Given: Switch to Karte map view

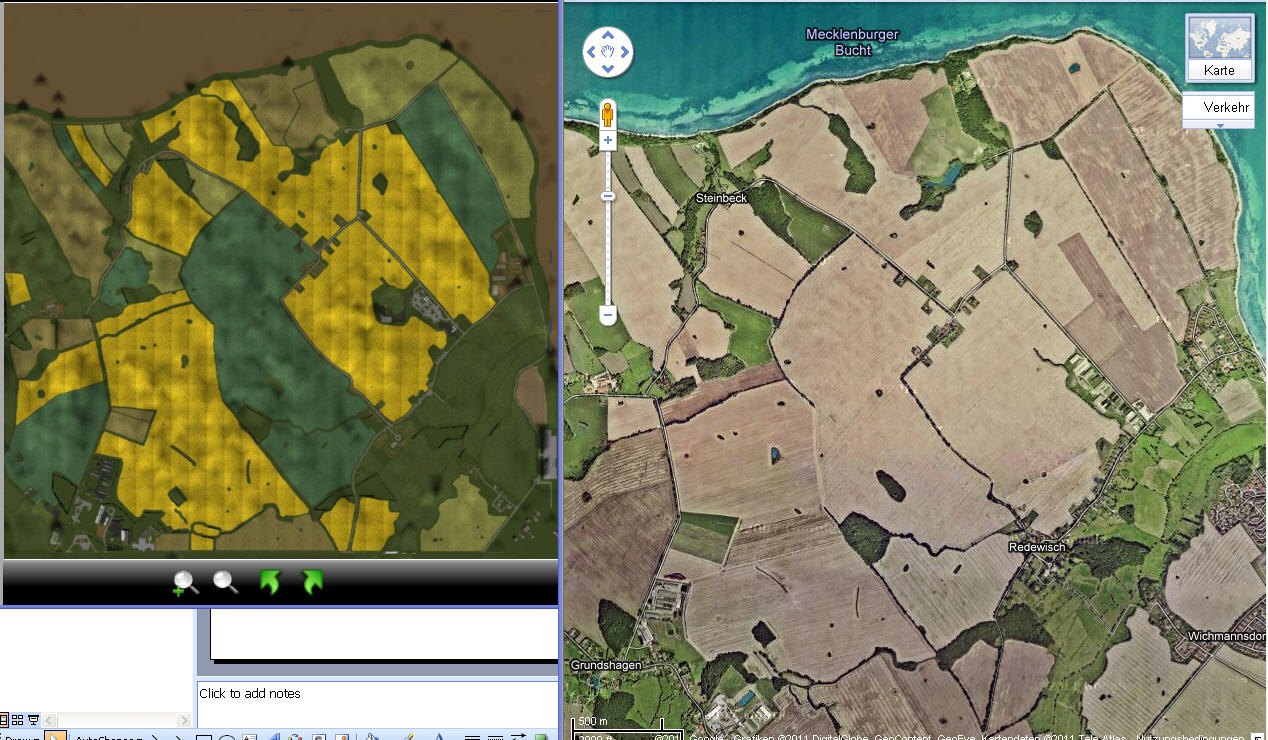Looking at the screenshot, I should (1219, 48).
